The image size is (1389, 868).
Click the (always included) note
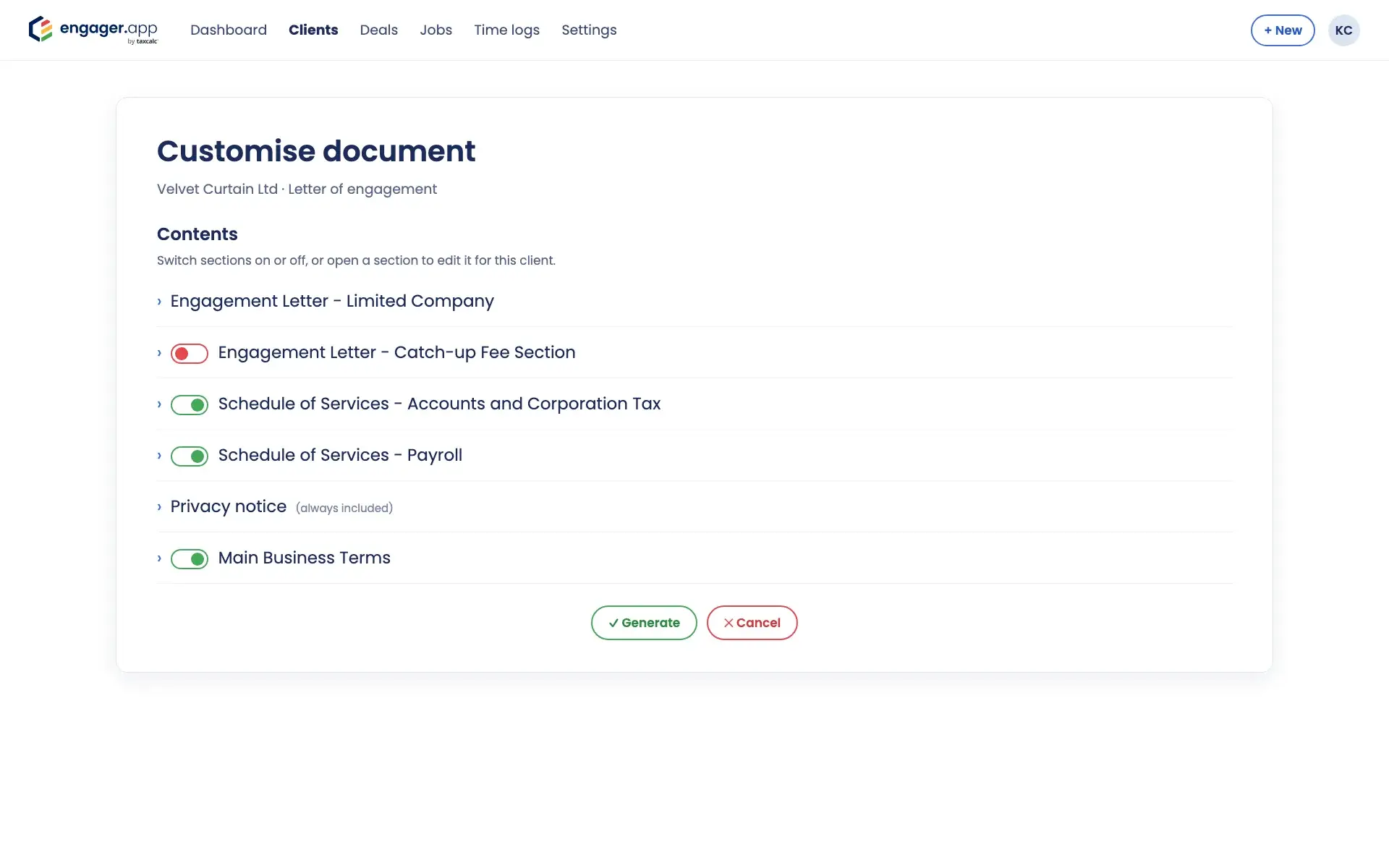click(x=344, y=508)
